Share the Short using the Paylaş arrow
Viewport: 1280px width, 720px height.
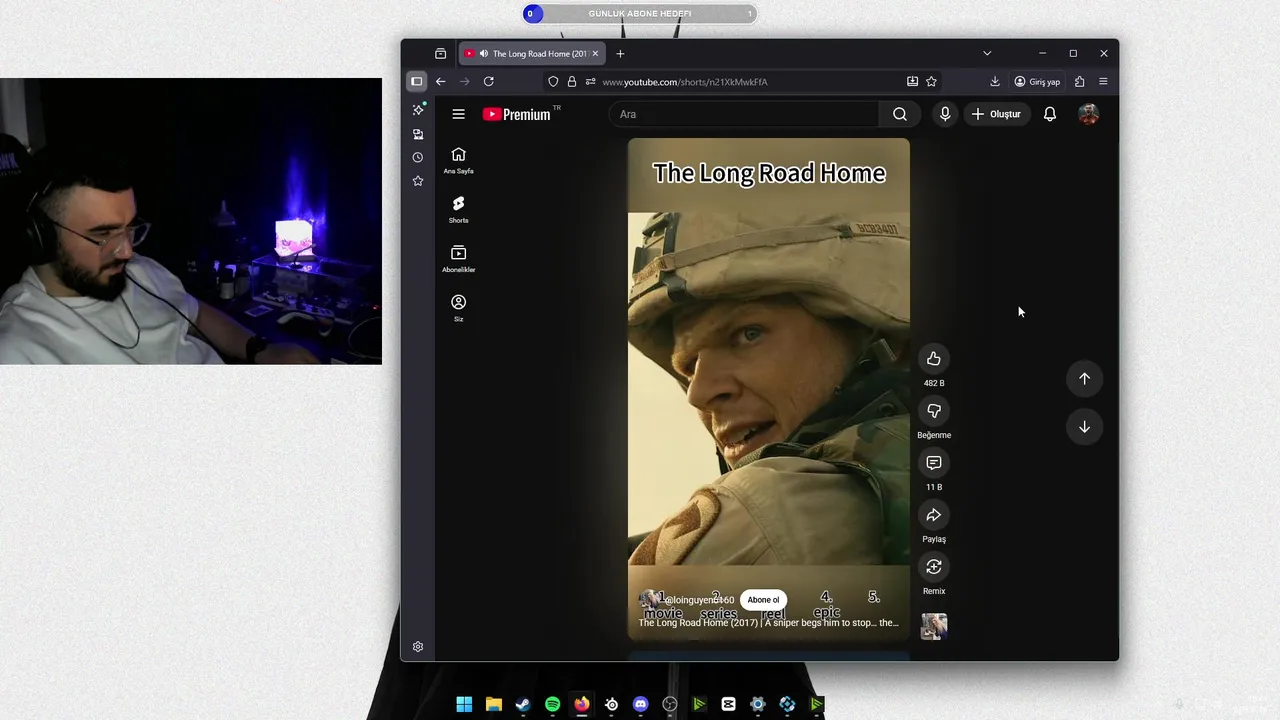933,515
